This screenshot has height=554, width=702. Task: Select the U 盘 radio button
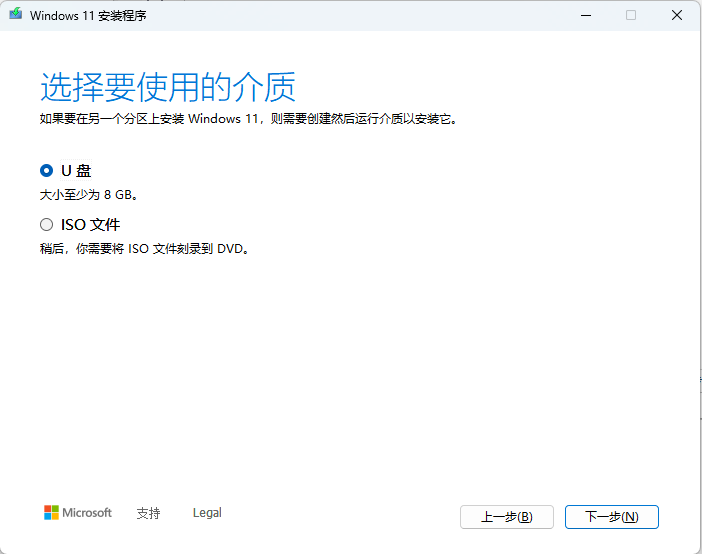coord(46,171)
